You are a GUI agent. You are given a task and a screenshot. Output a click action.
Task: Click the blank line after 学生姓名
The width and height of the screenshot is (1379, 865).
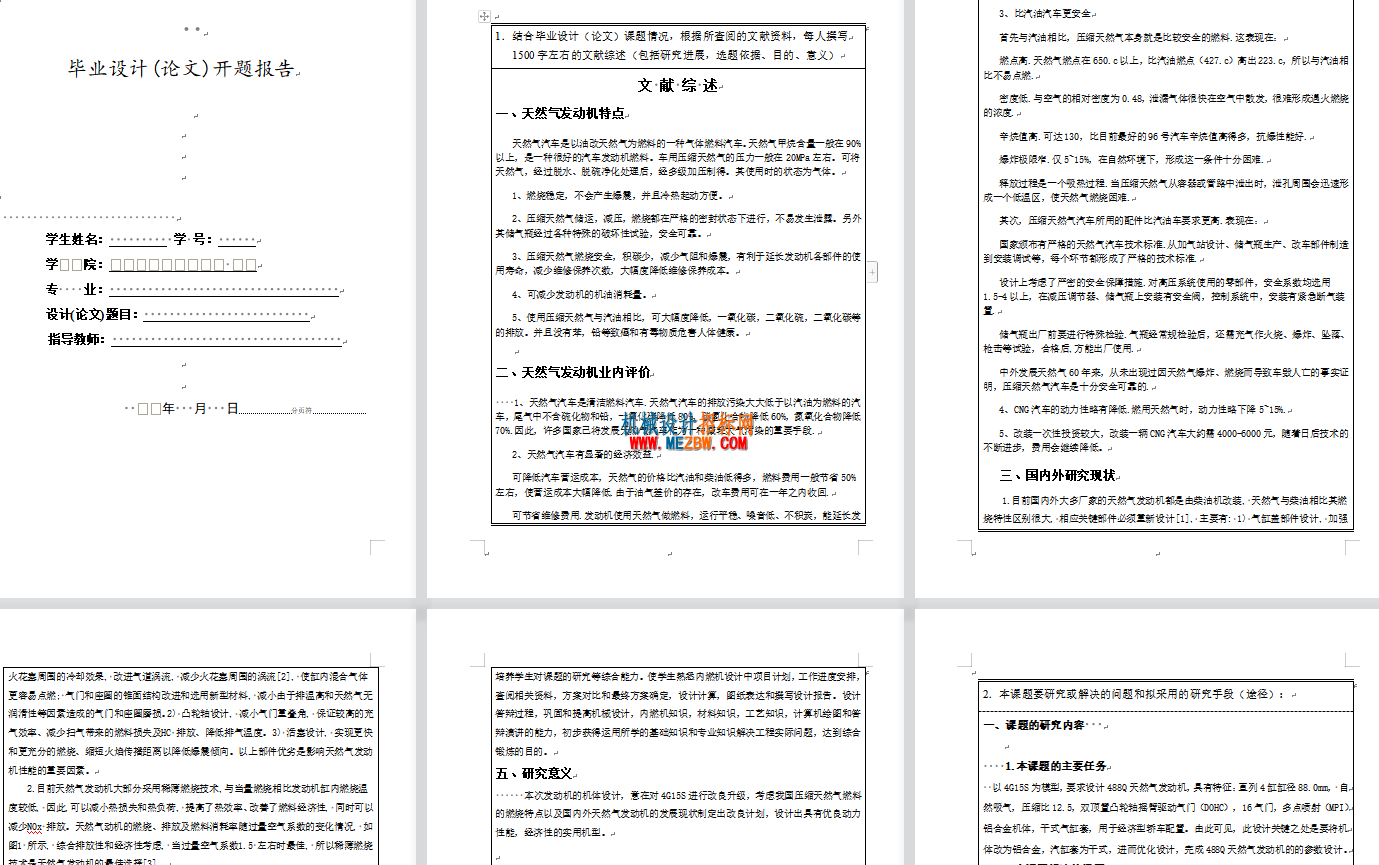pyautogui.click(x=137, y=241)
